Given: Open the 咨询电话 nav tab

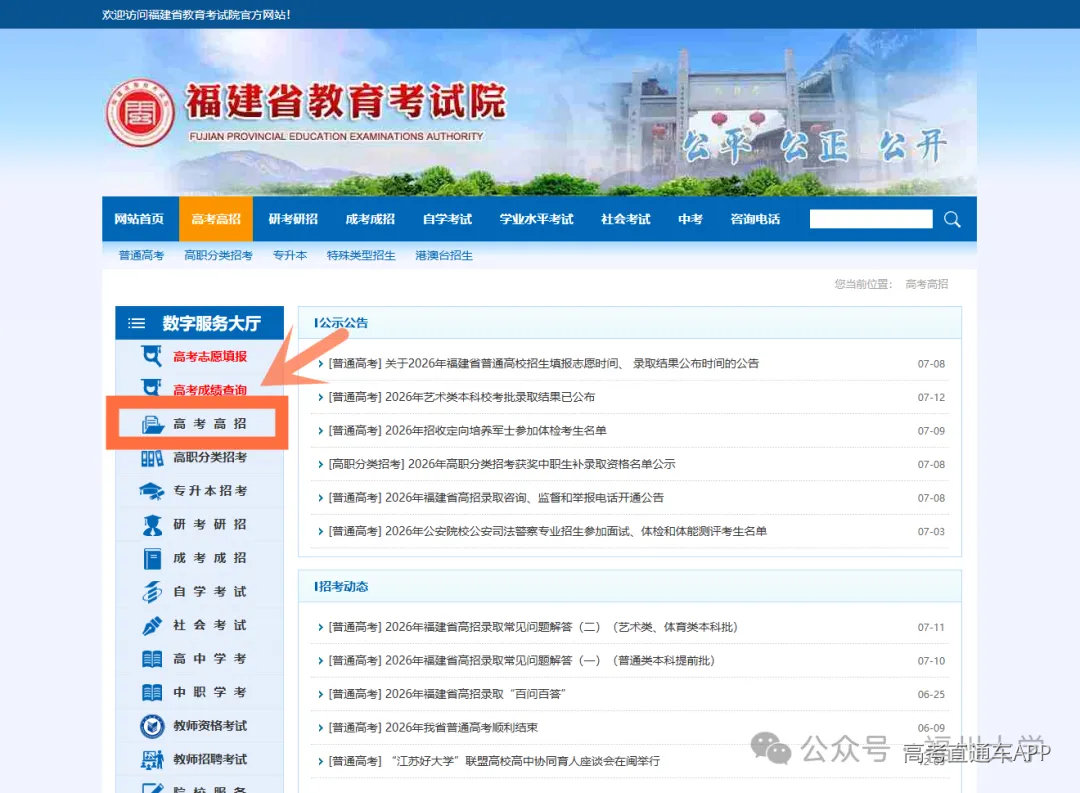Looking at the screenshot, I should pos(755,219).
